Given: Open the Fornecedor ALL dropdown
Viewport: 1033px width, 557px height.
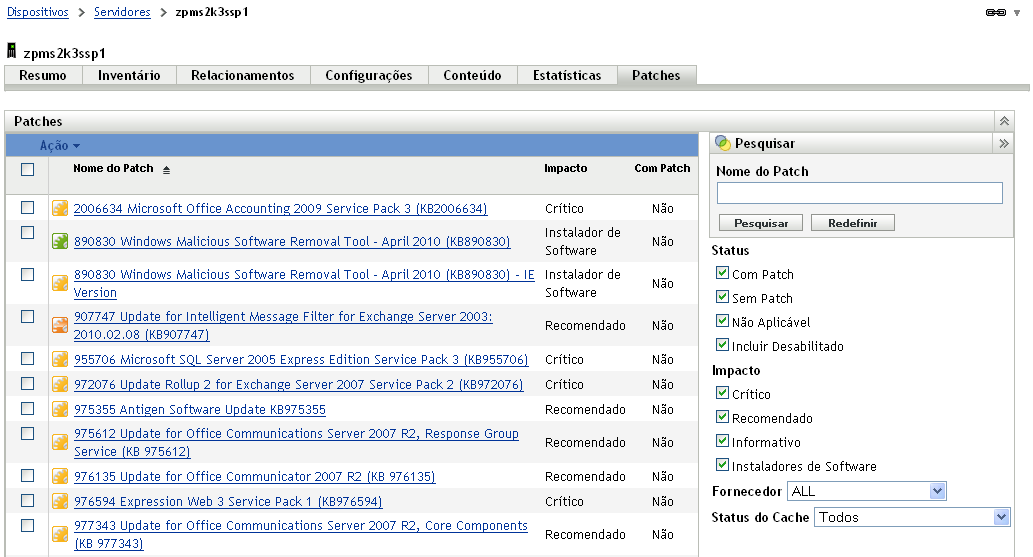Looking at the screenshot, I should [x=867, y=491].
